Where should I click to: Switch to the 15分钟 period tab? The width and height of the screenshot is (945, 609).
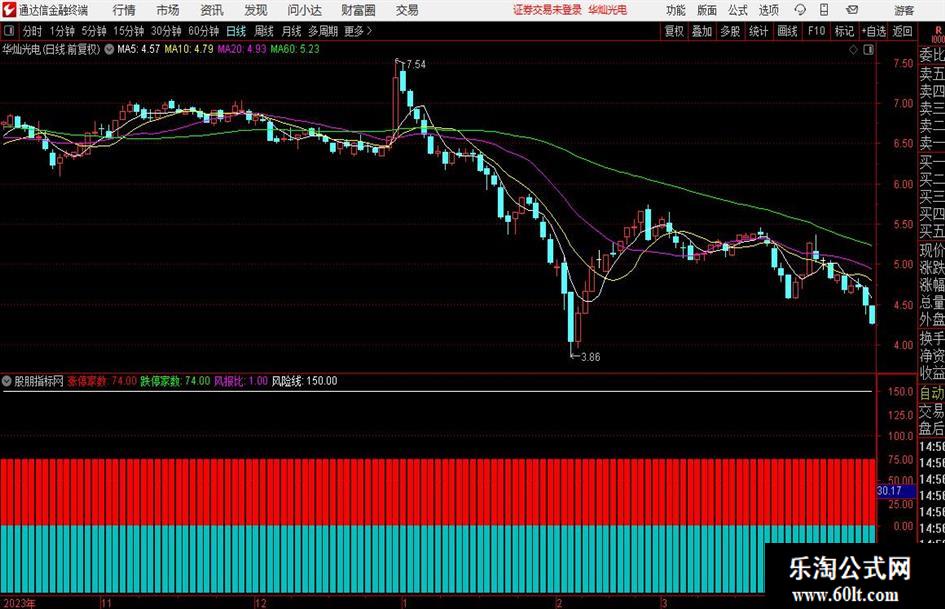click(129, 31)
